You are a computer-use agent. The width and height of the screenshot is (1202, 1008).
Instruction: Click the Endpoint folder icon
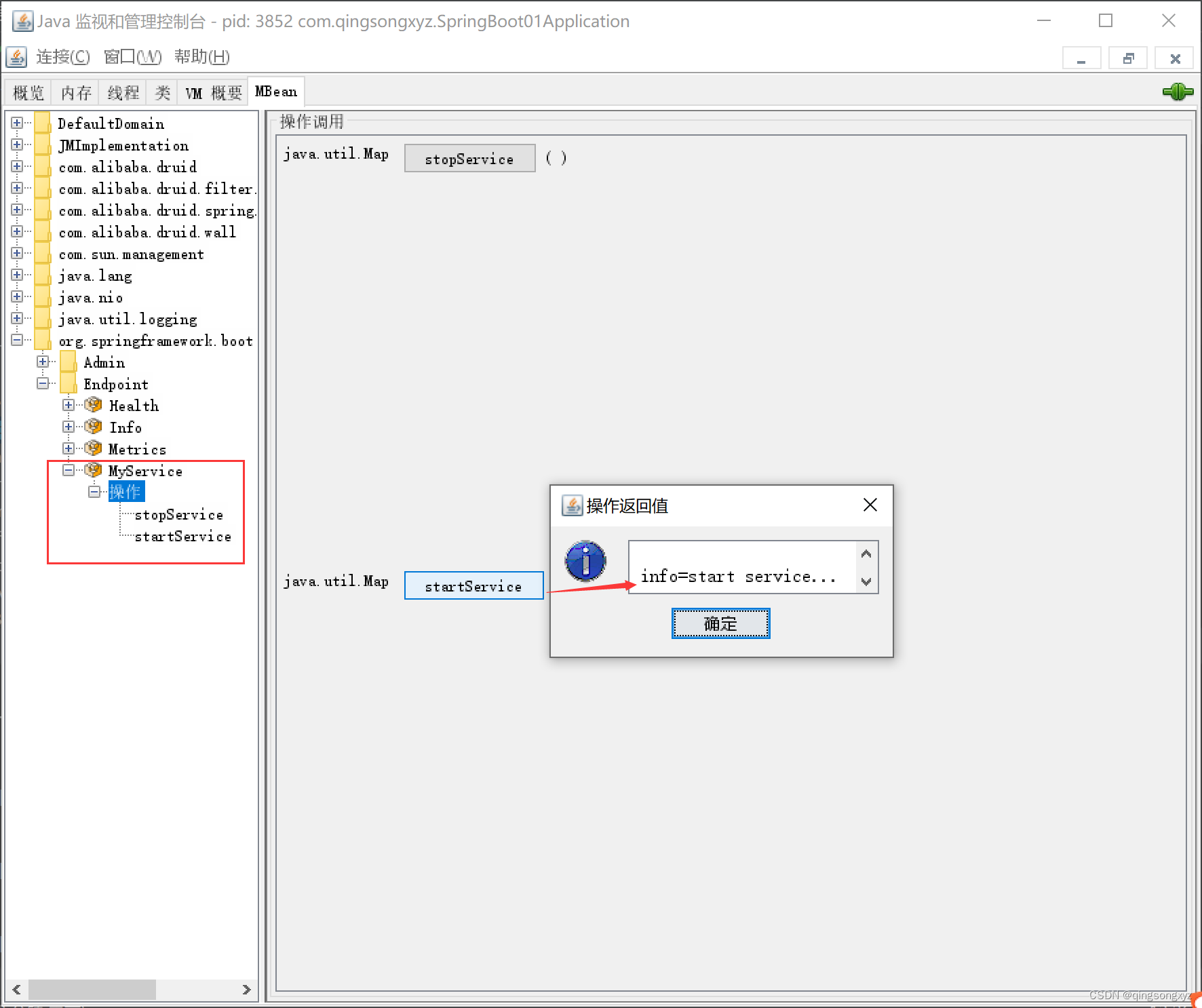(68, 383)
